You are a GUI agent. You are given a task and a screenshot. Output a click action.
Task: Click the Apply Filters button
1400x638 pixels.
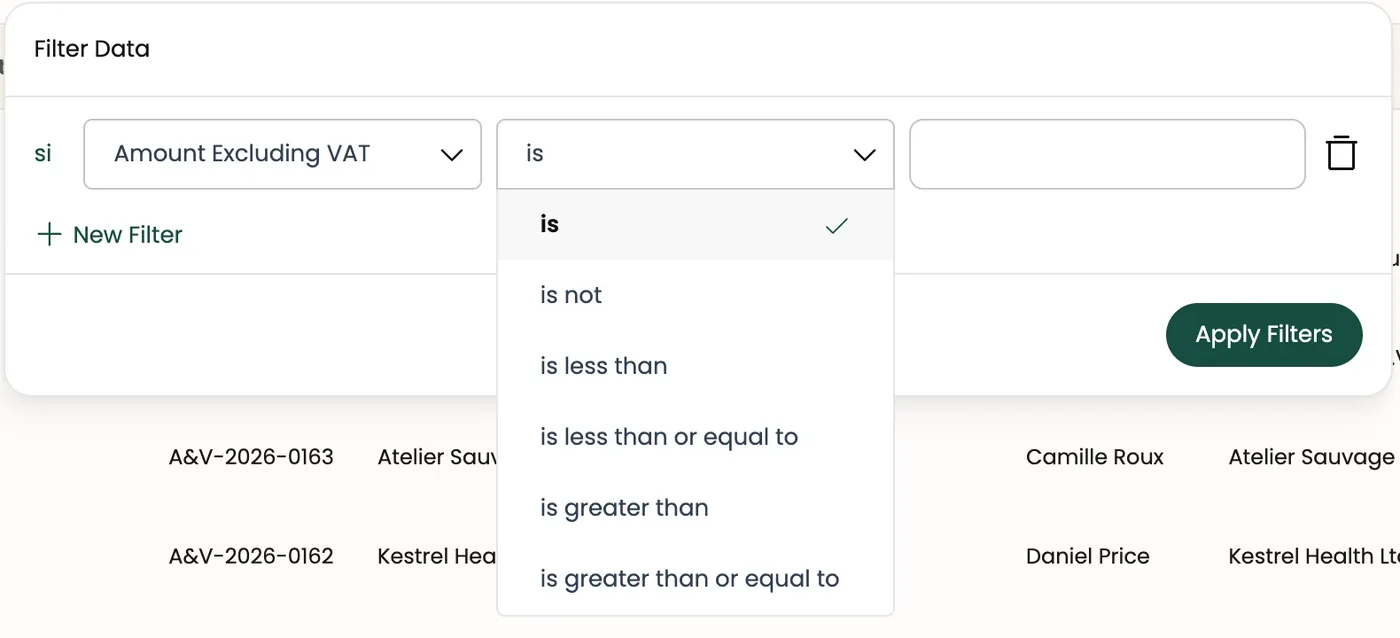click(1264, 335)
